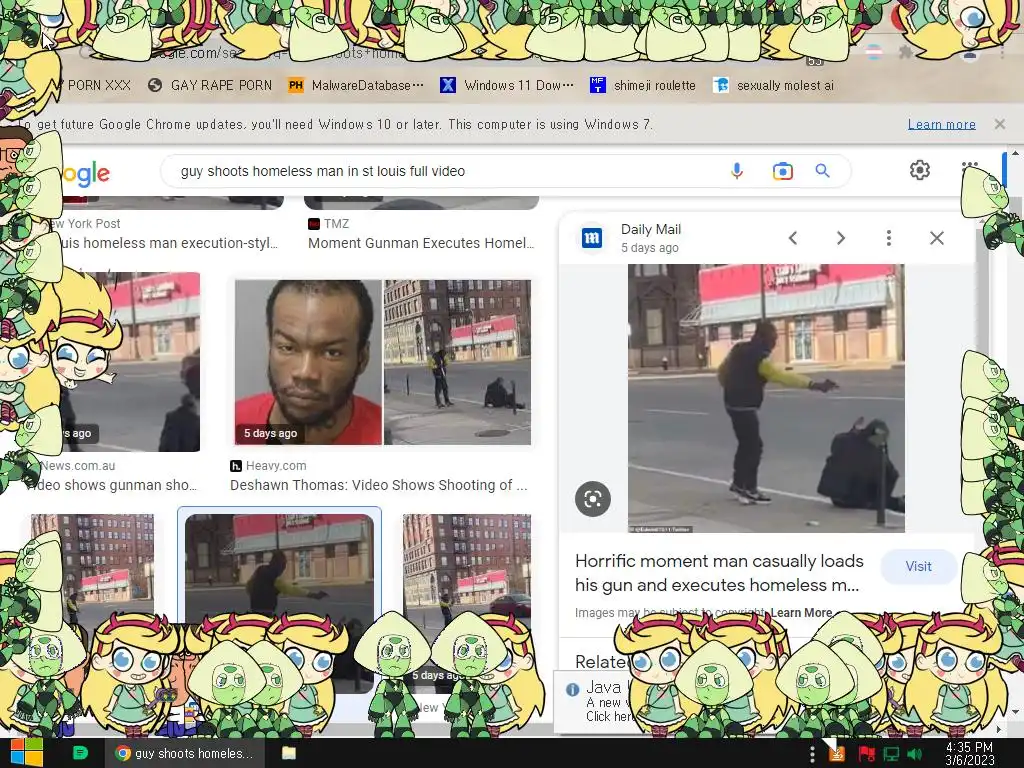Screen dimensions: 1024x768
Task: Open the Windows Start button
Action: coord(26,753)
